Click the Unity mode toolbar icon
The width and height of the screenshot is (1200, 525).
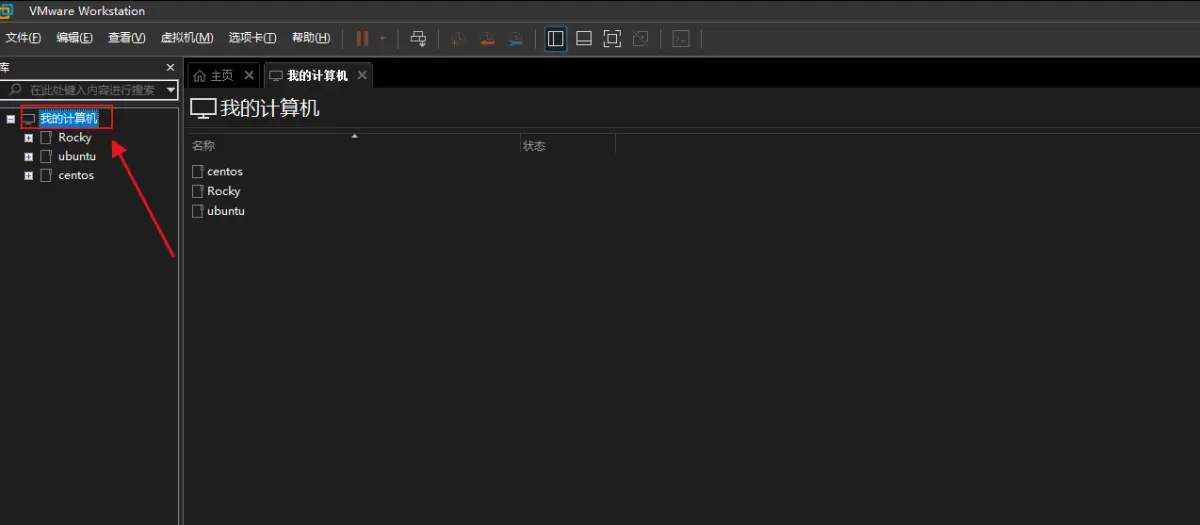[641, 39]
